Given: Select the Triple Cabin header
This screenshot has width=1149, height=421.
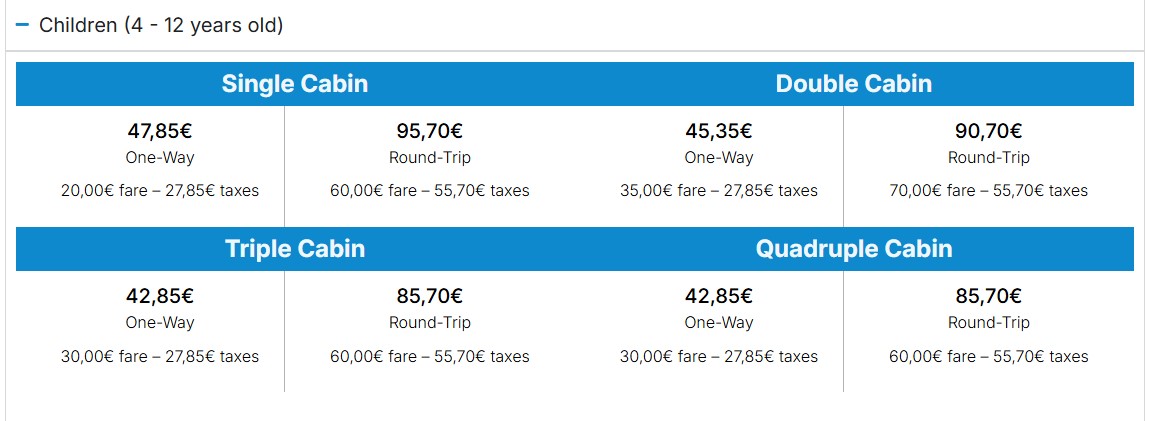Looking at the screenshot, I should pyautogui.click(x=295, y=249).
